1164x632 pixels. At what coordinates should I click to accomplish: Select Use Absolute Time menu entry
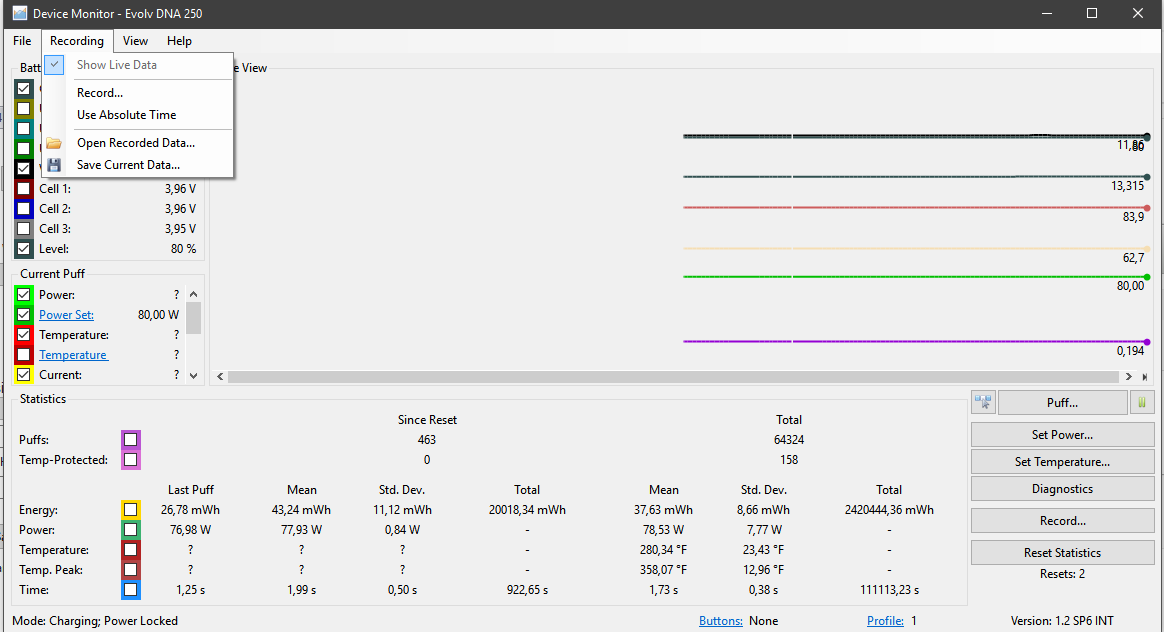click(127, 115)
